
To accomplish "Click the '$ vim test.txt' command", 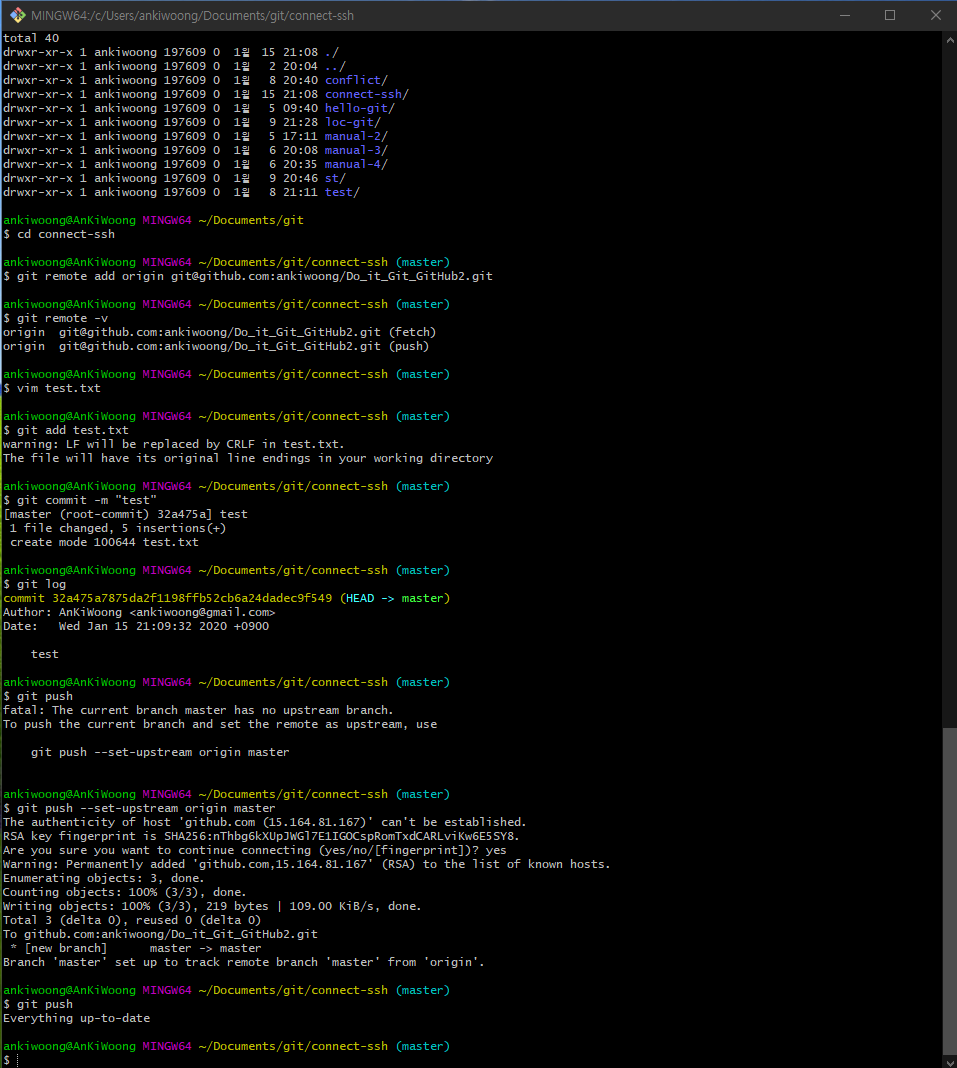I will 52,388.
